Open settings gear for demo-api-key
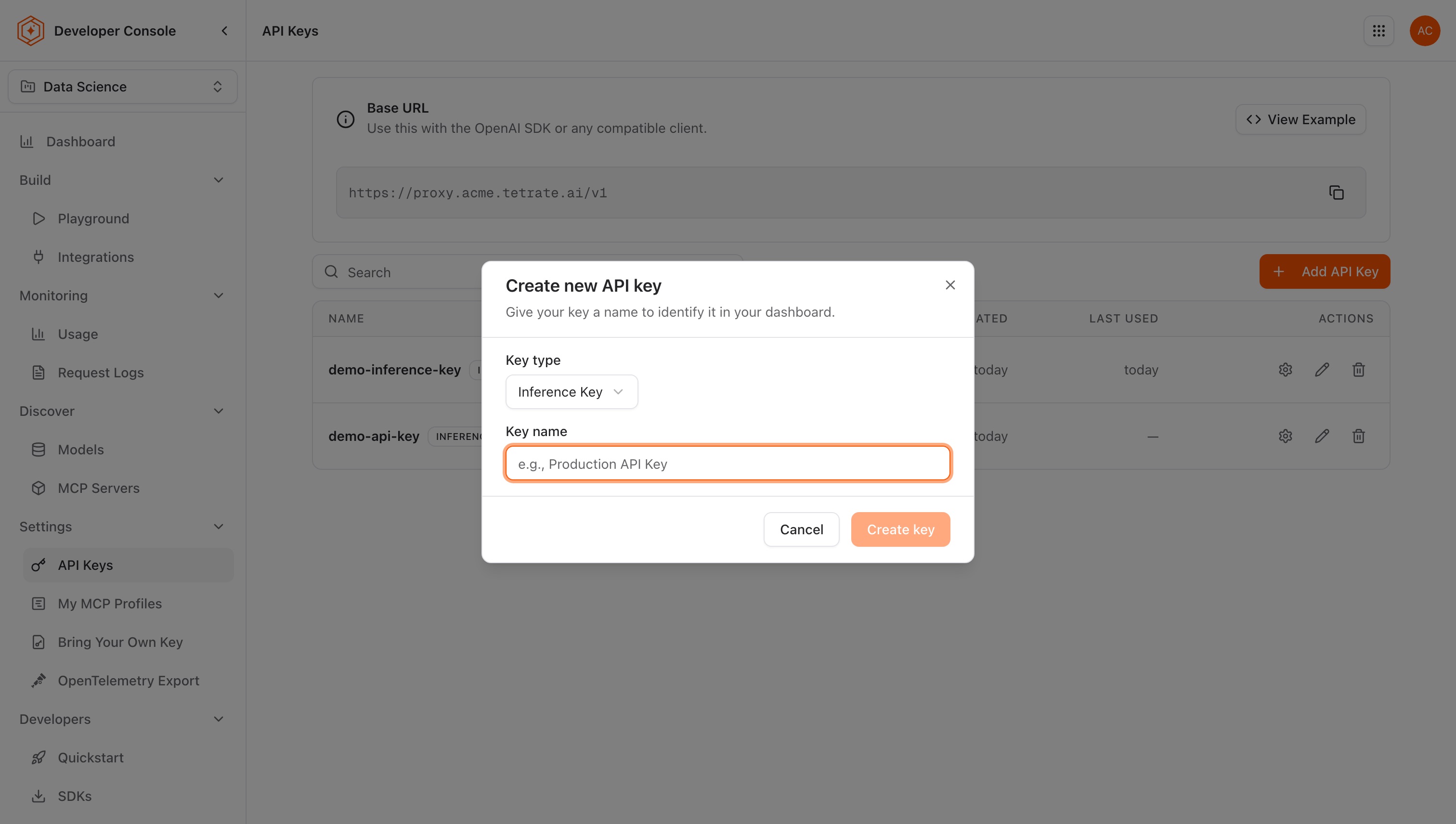The height and width of the screenshot is (824, 1456). 1285,436
